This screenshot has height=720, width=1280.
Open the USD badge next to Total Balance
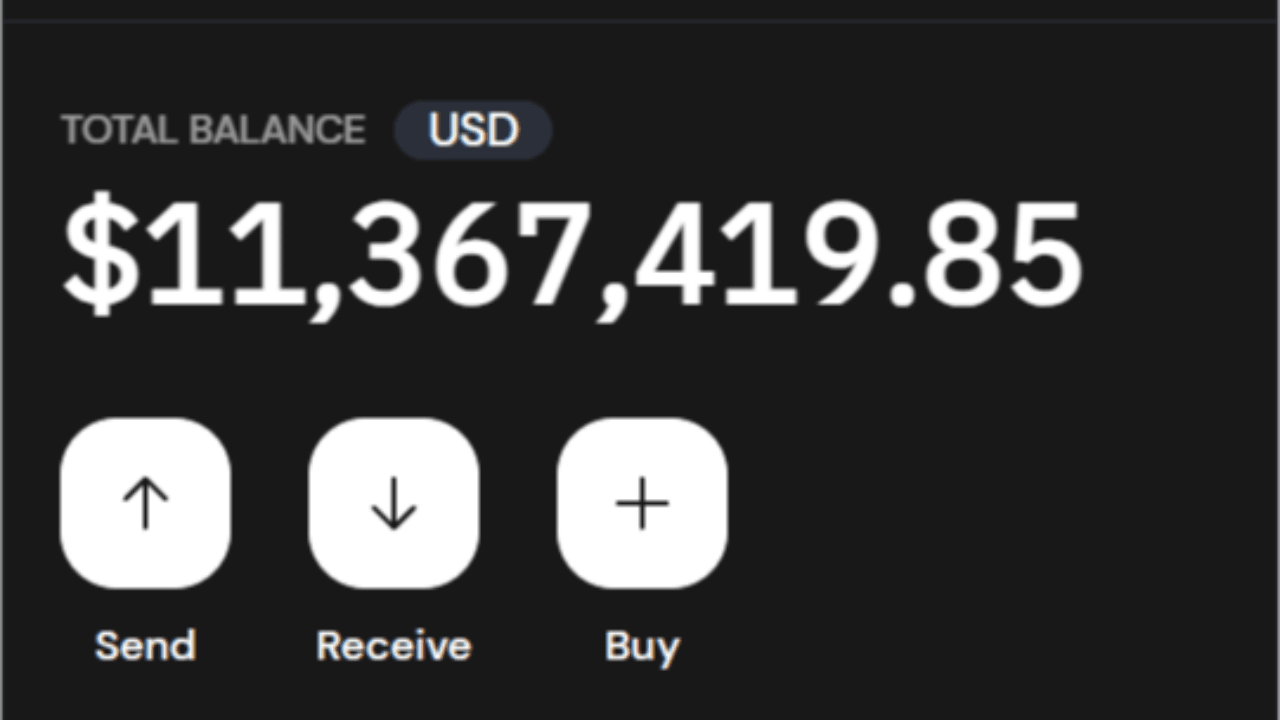(473, 130)
